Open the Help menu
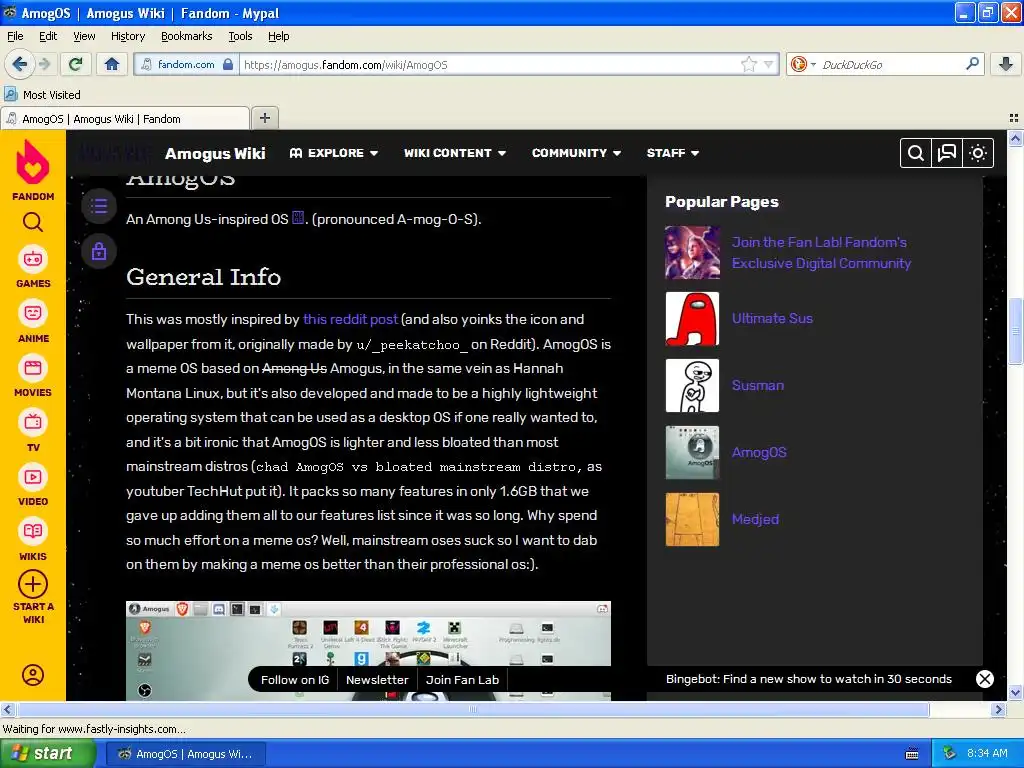This screenshot has height=768, width=1024. [x=278, y=36]
